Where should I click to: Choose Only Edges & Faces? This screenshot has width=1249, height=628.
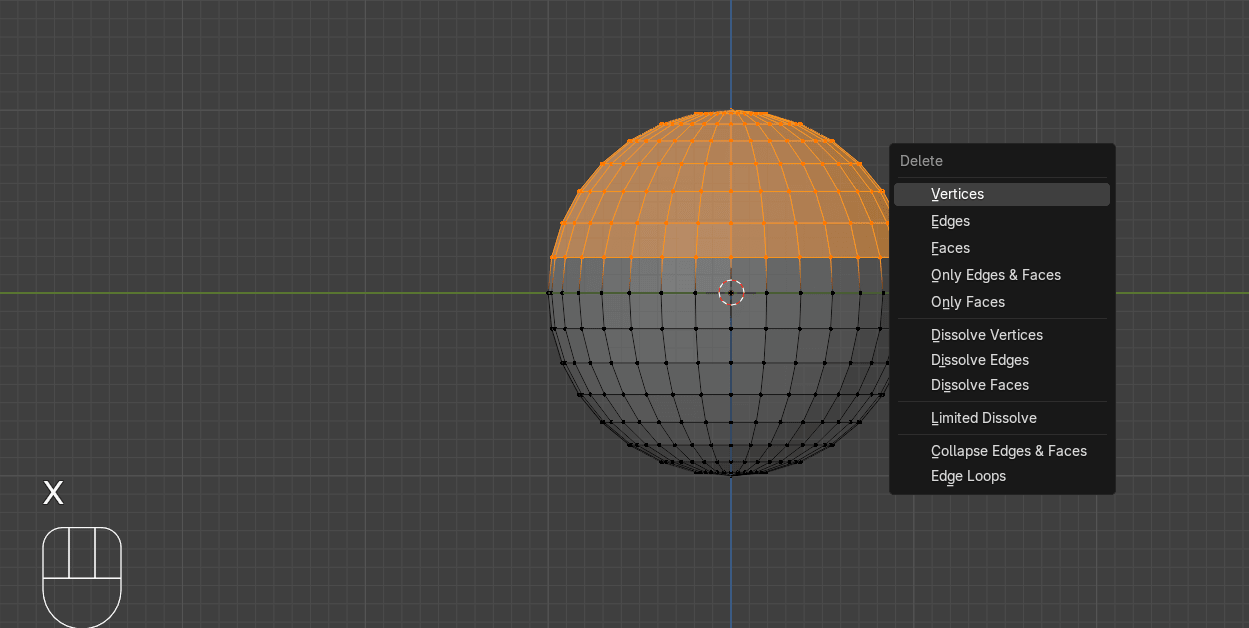point(995,275)
